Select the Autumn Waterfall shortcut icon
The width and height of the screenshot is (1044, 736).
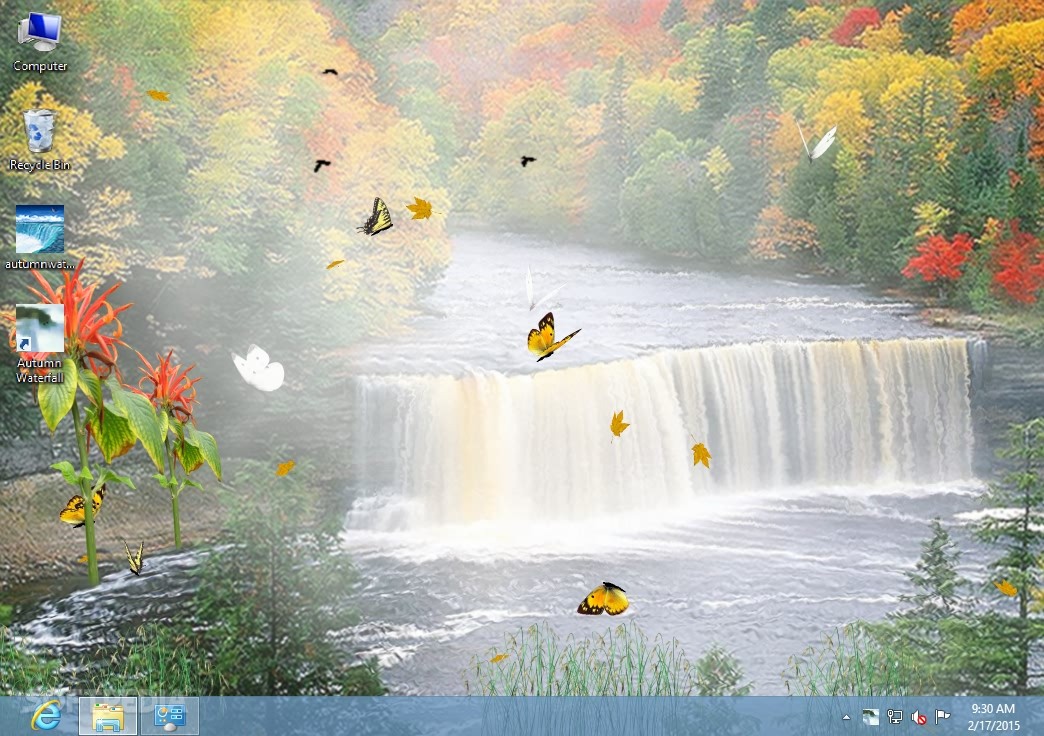coord(40,328)
